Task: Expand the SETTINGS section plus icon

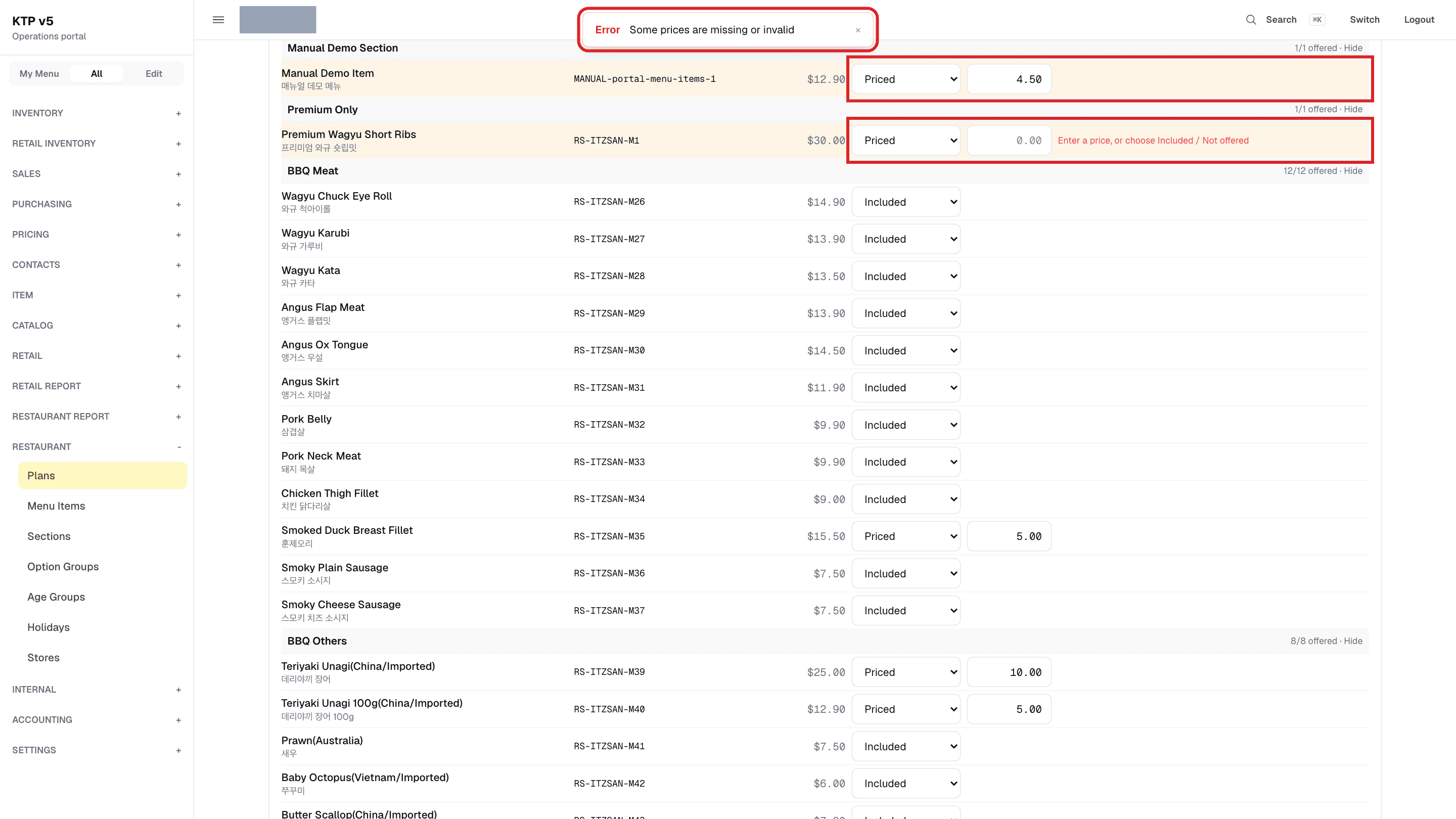Action: pos(178,750)
